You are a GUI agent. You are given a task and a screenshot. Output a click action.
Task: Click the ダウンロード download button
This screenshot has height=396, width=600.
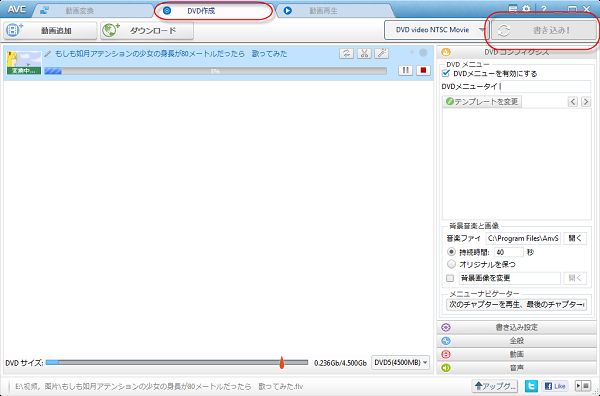click(x=147, y=31)
